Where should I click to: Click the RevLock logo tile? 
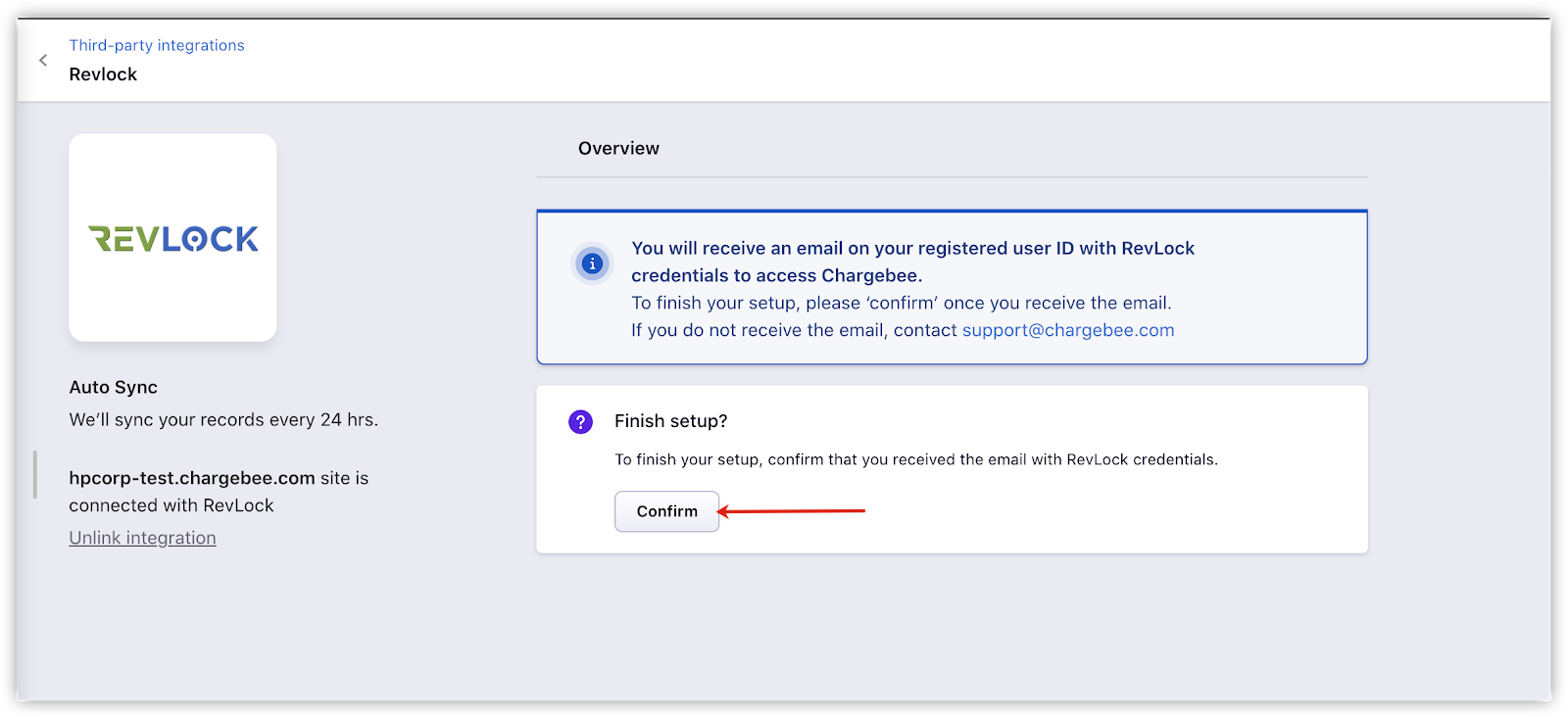(172, 238)
